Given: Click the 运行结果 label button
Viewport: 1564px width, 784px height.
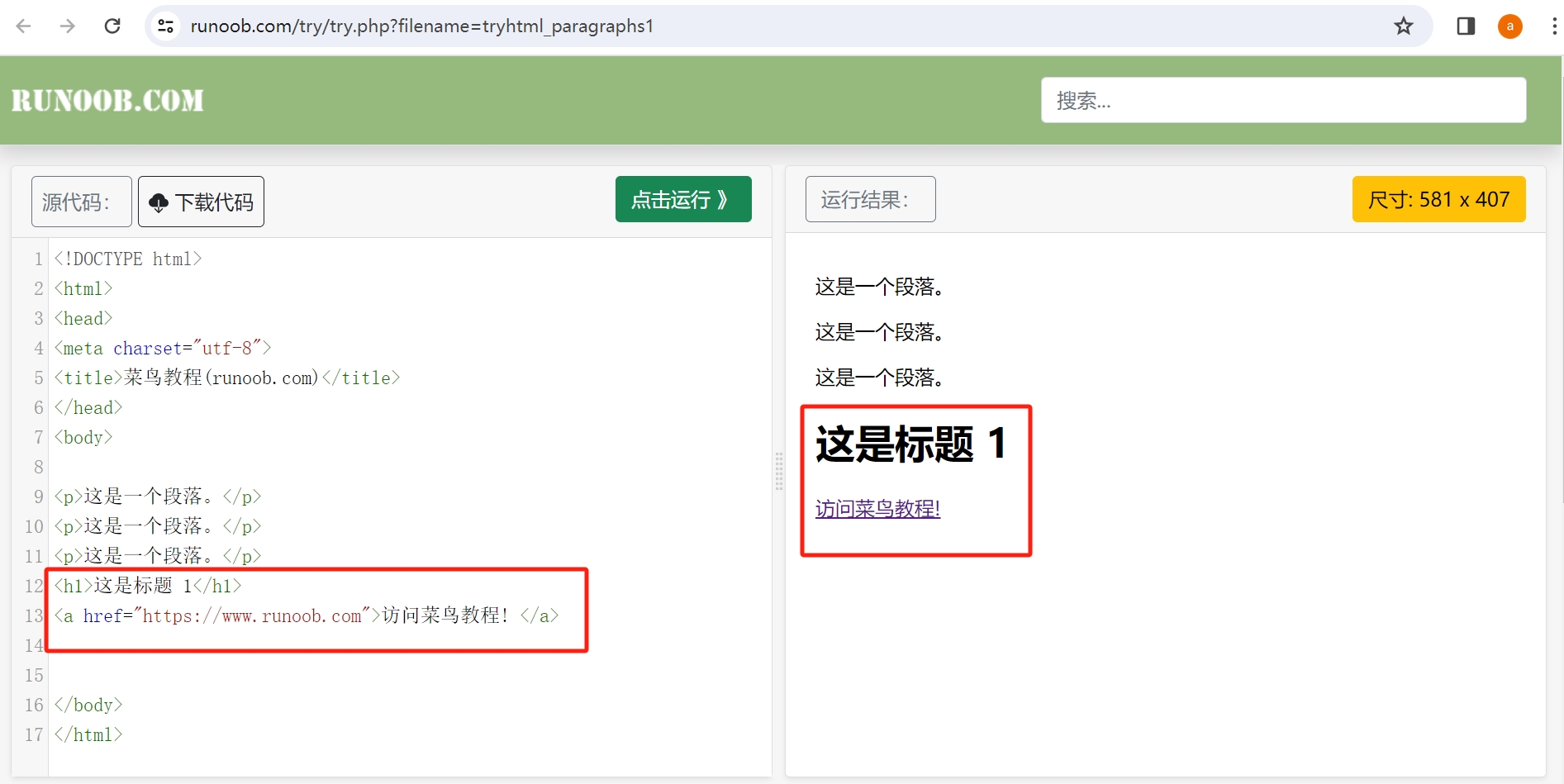Looking at the screenshot, I should coord(870,200).
